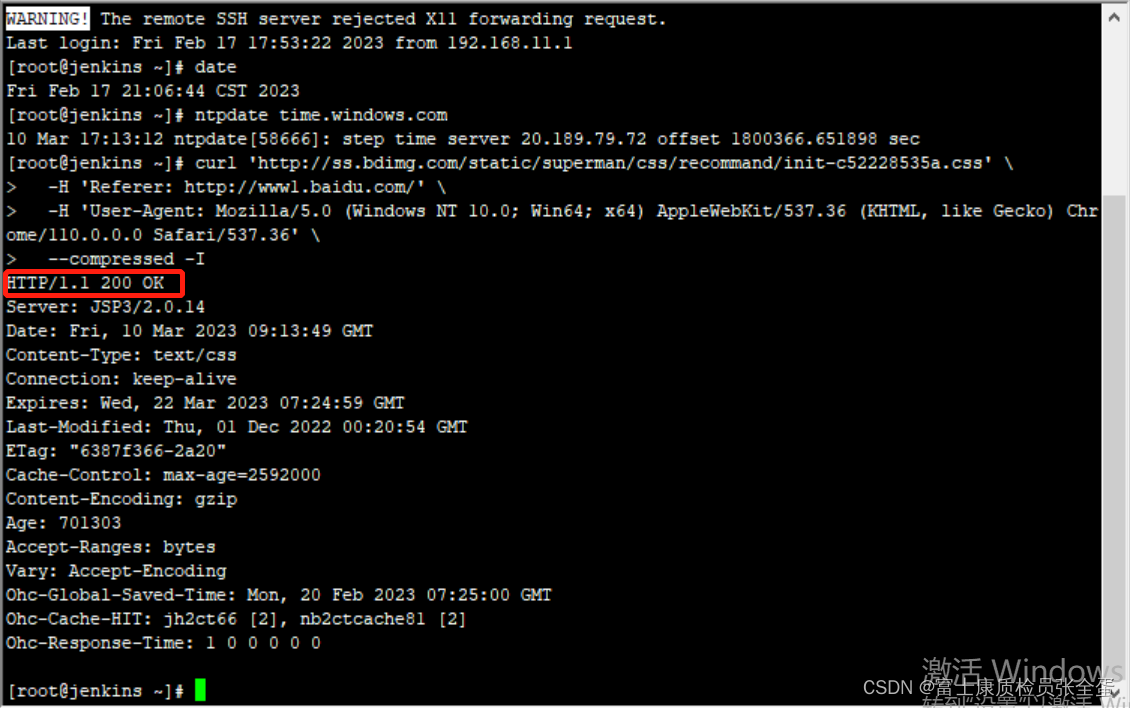Click the Age: 701303 header line
The image size is (1130, 708).
tap(63, 523)
